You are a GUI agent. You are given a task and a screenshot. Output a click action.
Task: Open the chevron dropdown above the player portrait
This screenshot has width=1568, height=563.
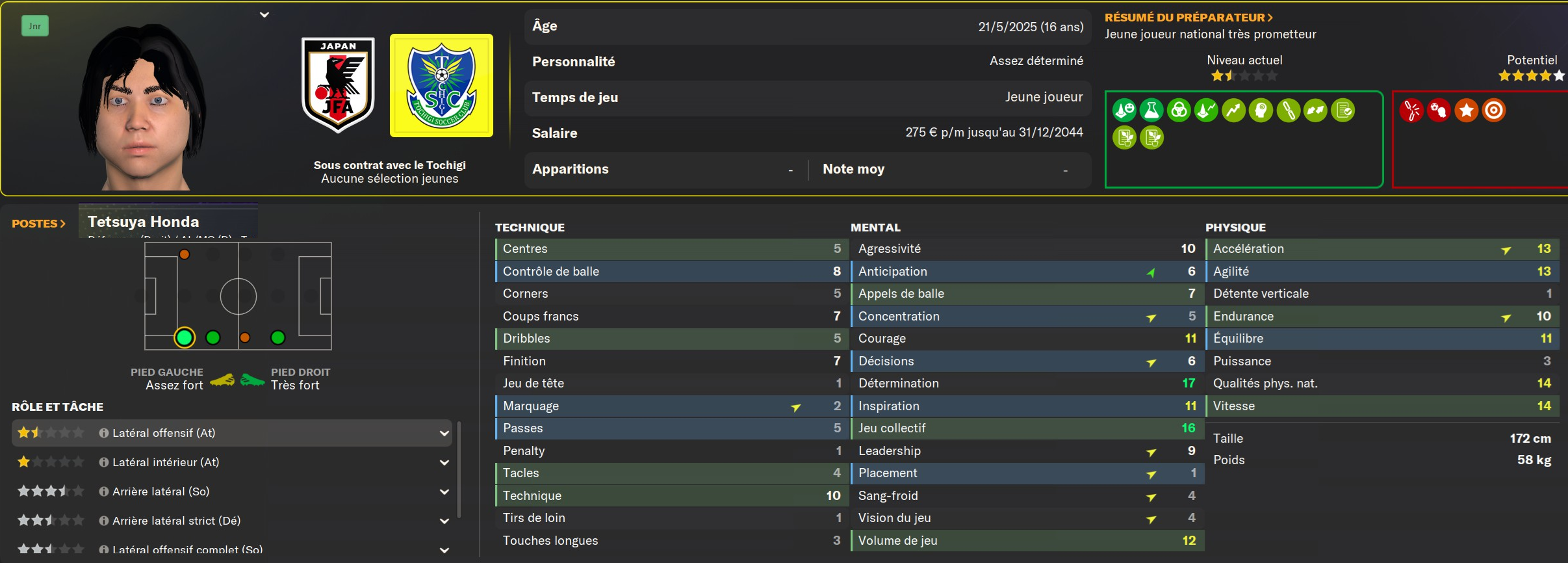(x=264, y=14)
